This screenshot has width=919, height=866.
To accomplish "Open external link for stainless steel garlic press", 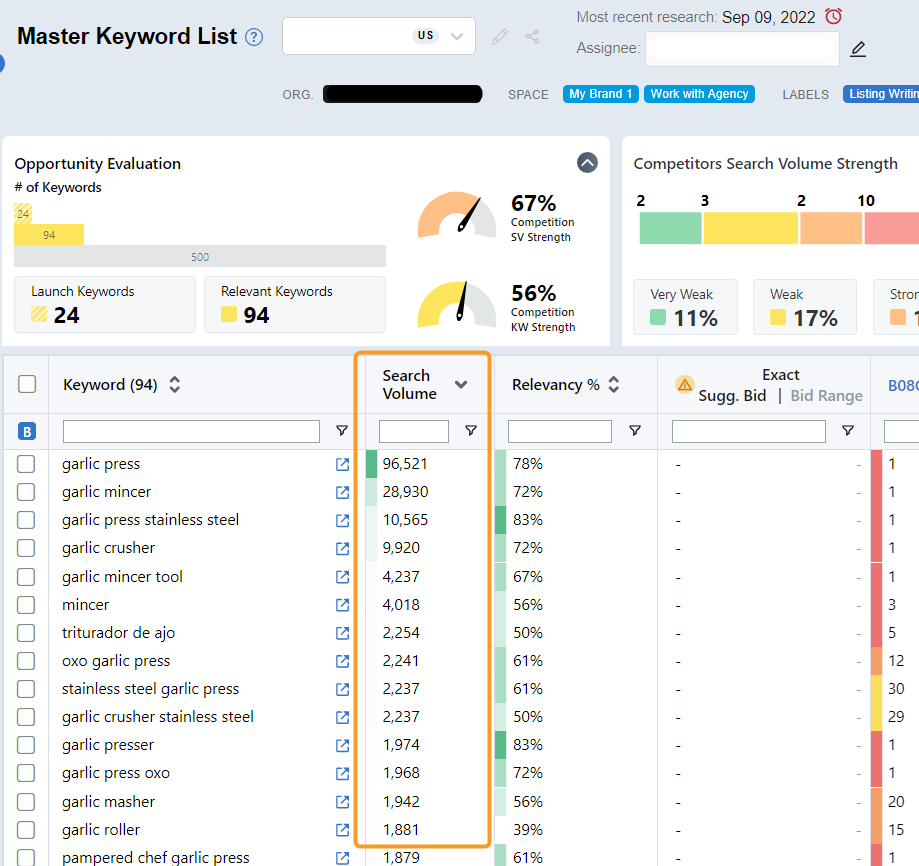I will (342, 689).
